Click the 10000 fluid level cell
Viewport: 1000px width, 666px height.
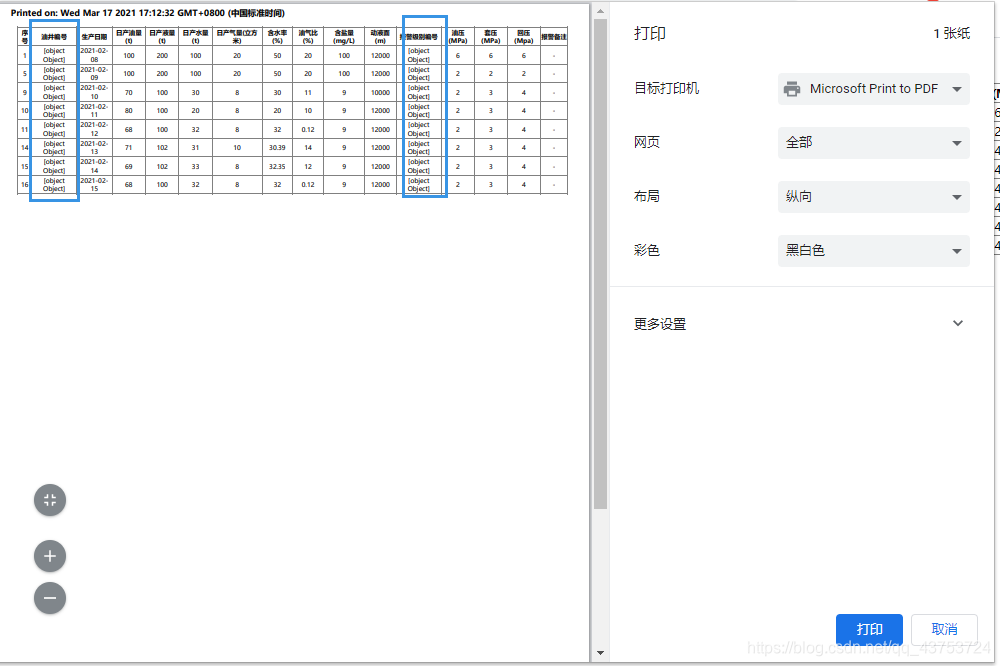tap(381, 92)
